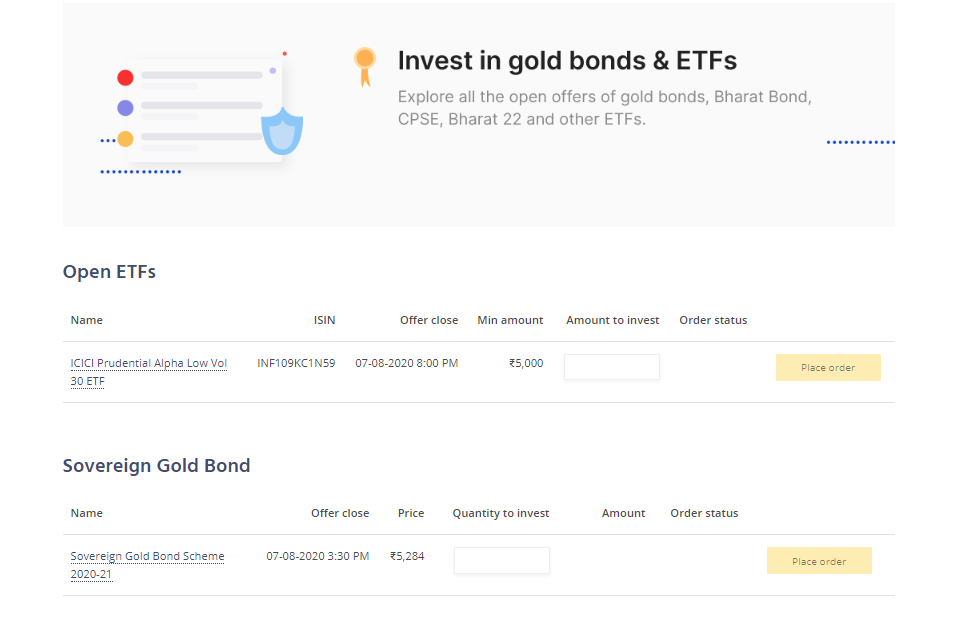
Task: Click the Invest in gold bonds & ETFs heading
Action: (x=567, y=61)
